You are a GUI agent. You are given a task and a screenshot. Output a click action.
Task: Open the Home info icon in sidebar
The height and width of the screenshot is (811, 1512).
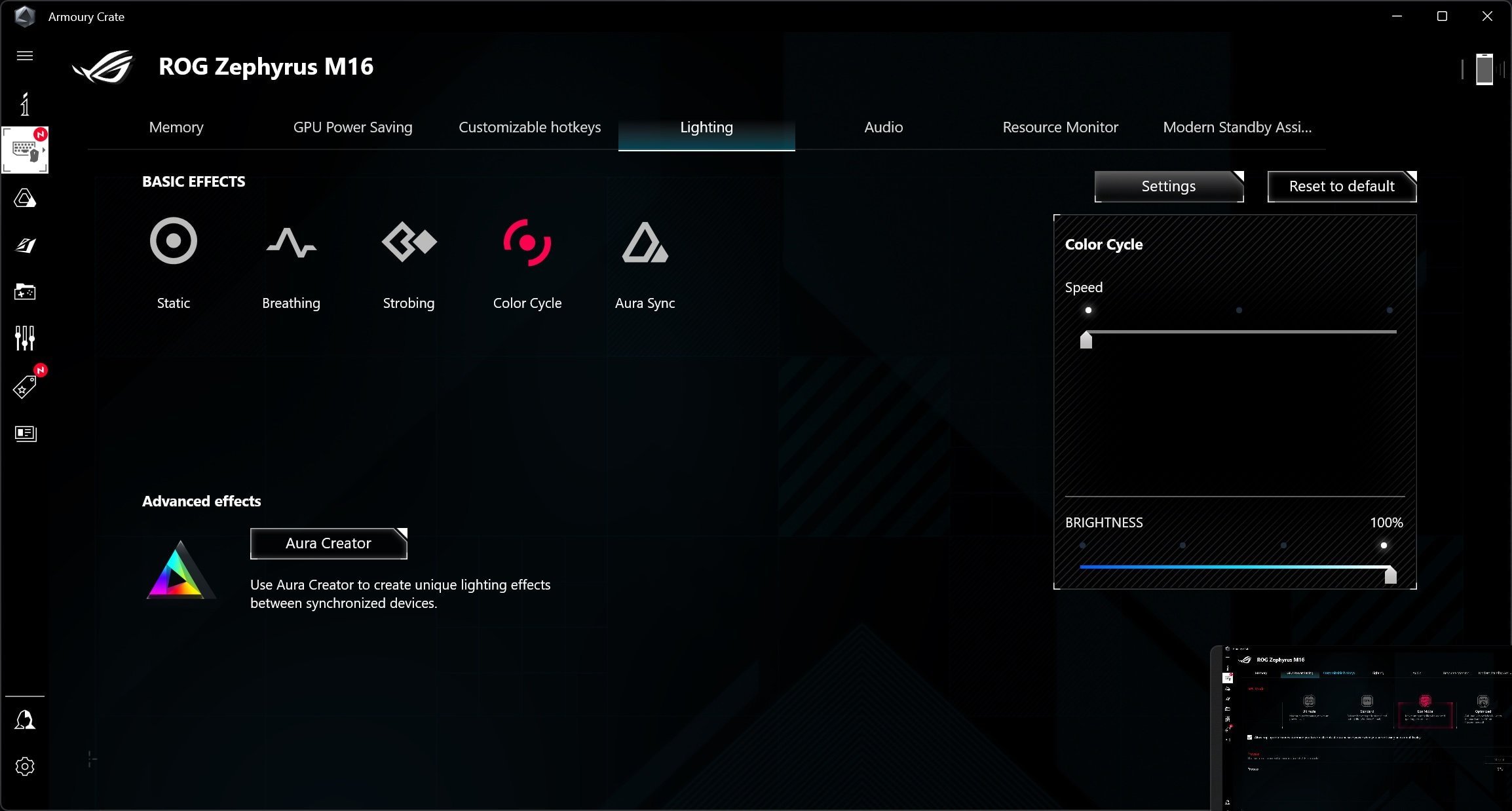(x=25, y=104)
